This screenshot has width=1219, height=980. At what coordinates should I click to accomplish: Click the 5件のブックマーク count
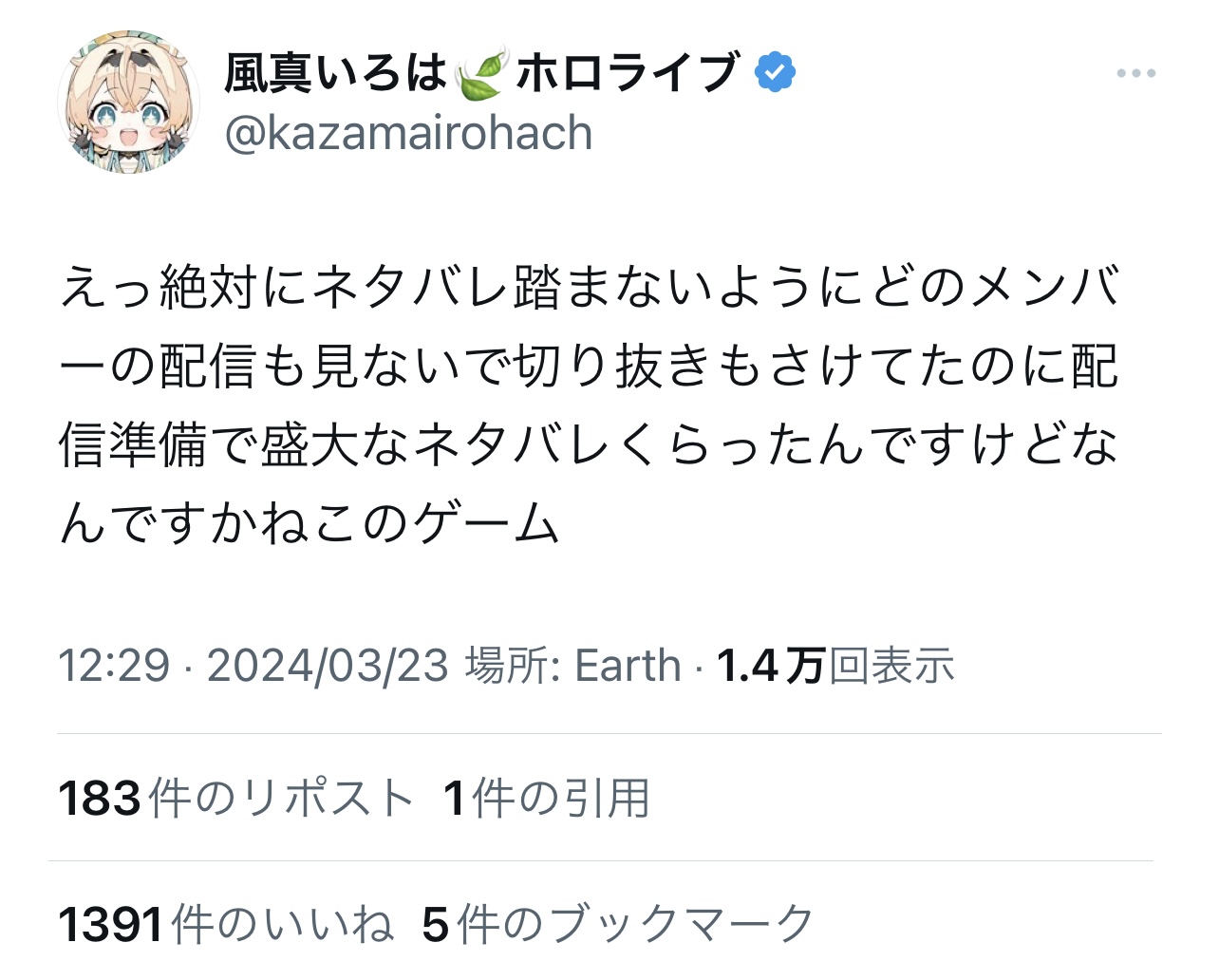tap(618, 924)
